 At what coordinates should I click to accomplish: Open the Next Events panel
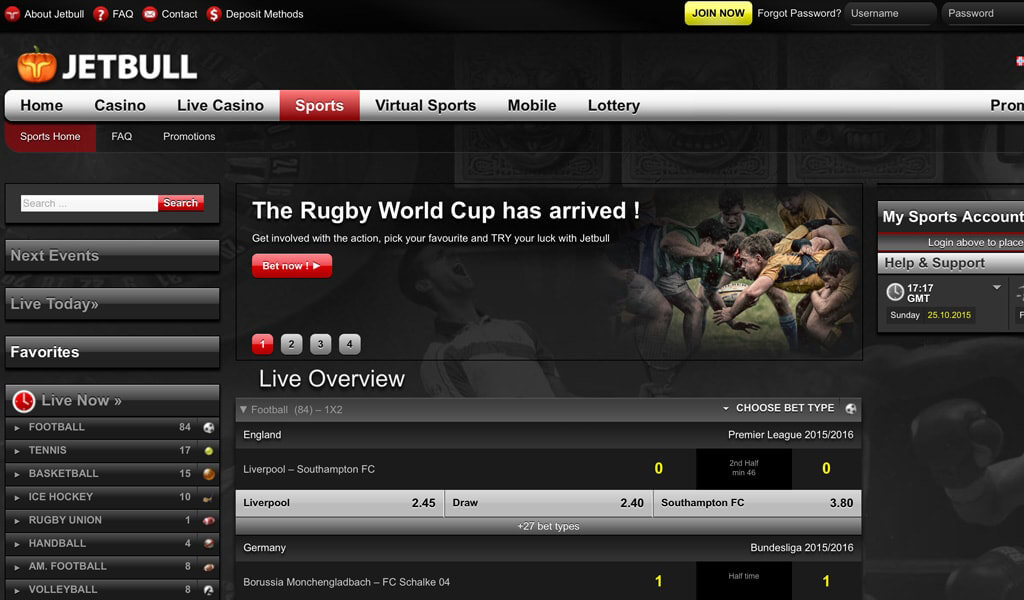click(112, 255)
